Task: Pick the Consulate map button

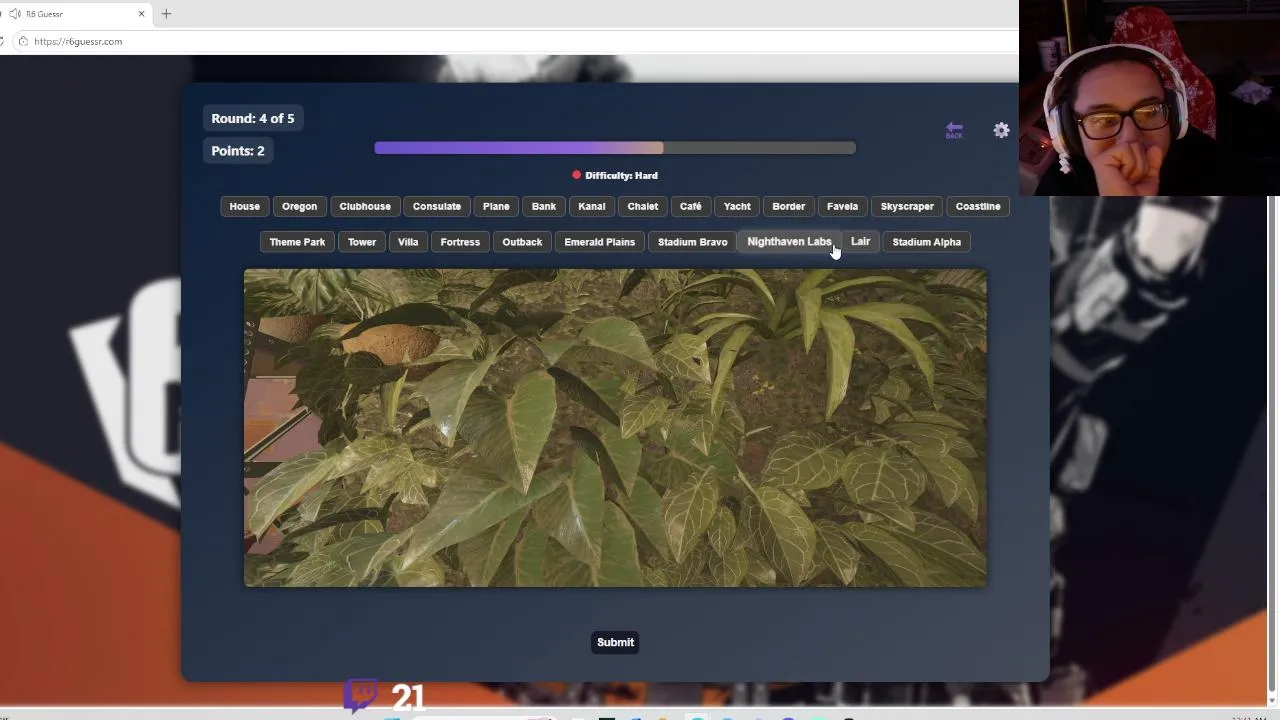Action: (437, 206)
